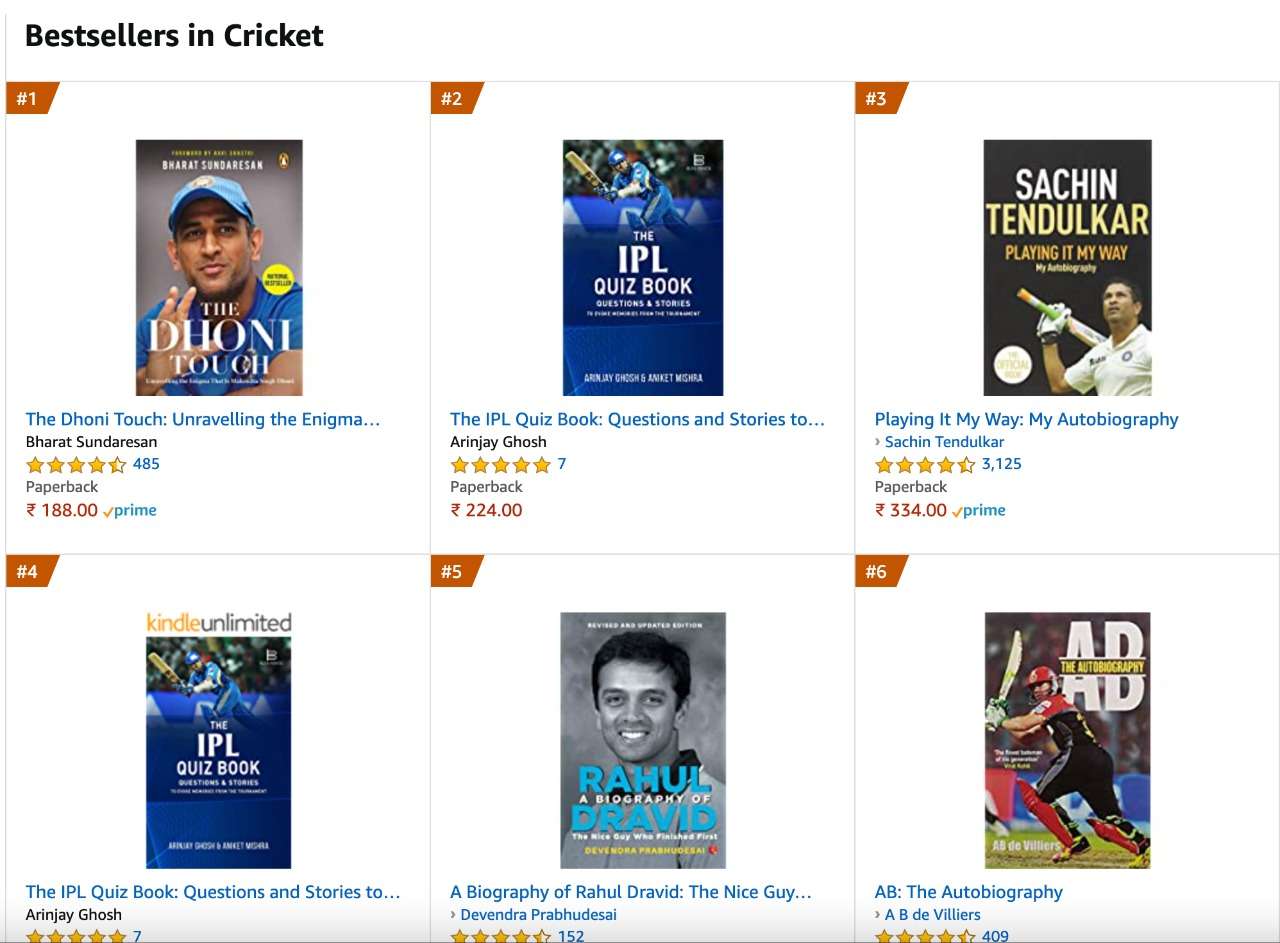Open A Biography of Rahul Dravid title link

coord(630,891)
